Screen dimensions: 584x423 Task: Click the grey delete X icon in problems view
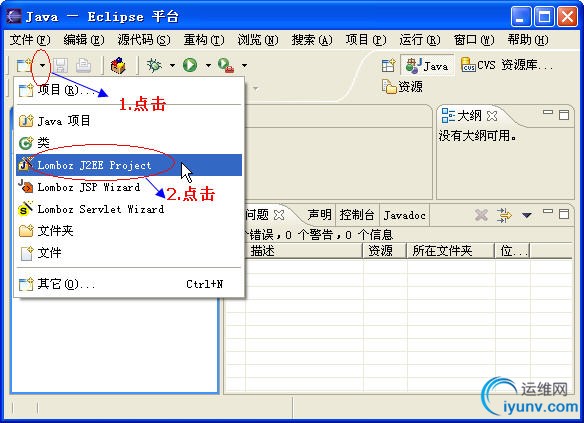tap(481, 215)
